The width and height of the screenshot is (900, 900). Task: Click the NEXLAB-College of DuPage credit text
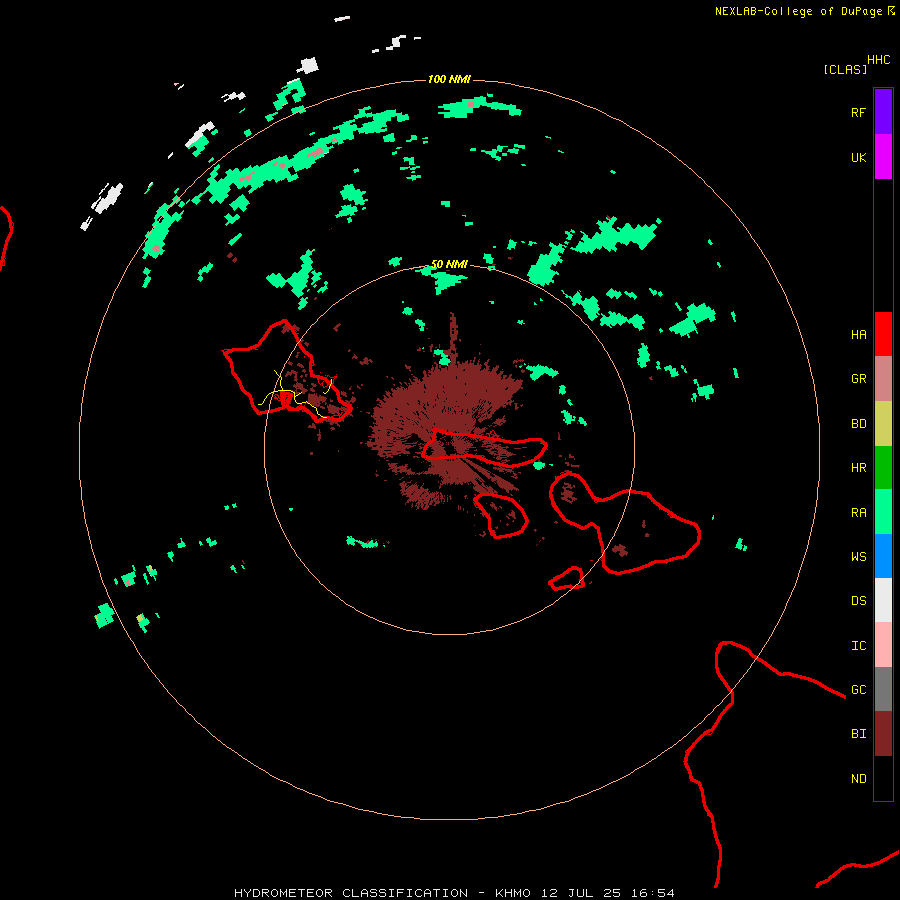coord(798,11)
